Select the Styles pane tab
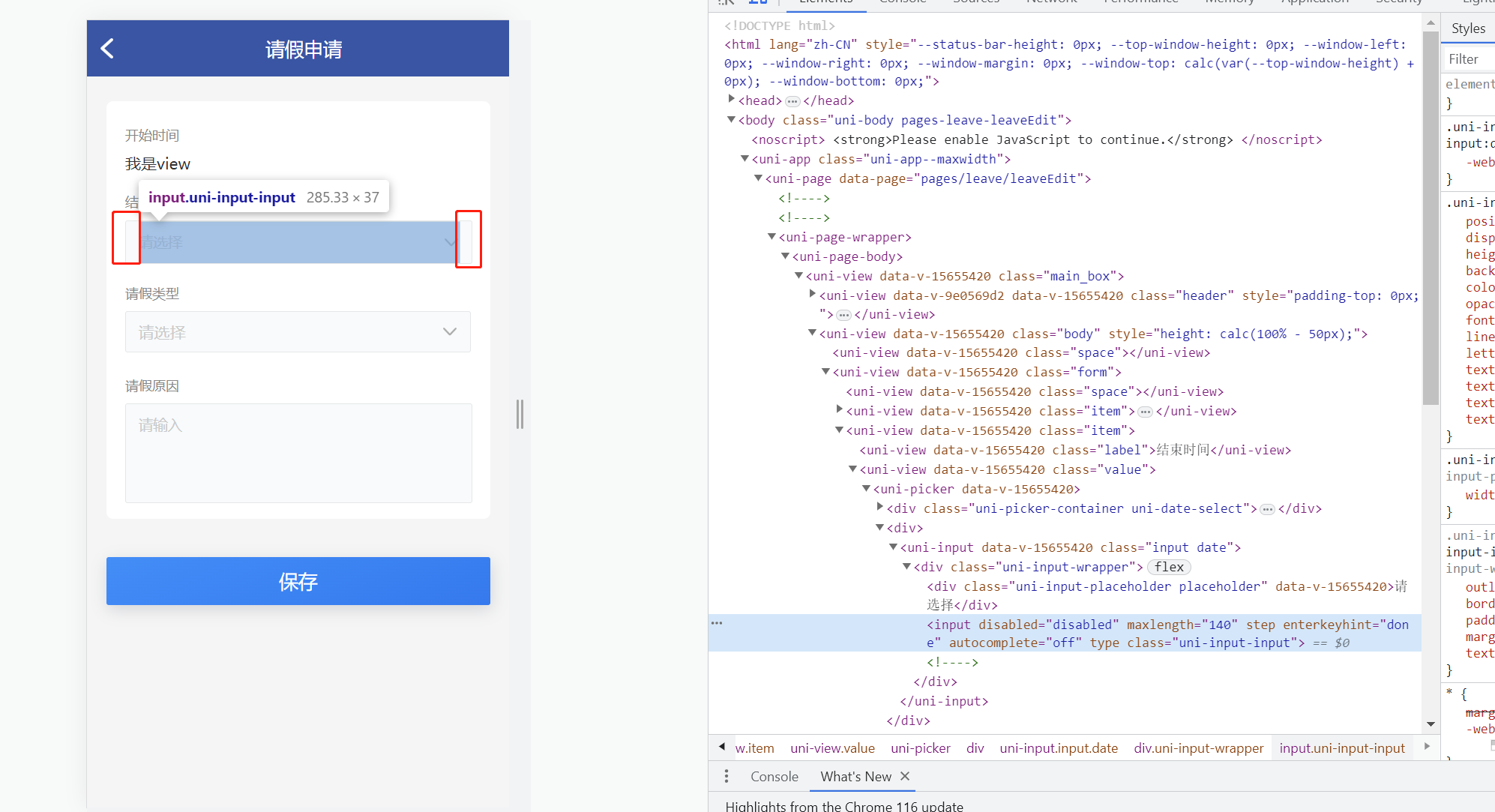Screen dimensions: 1495x812 click(x=1467, y=28)
